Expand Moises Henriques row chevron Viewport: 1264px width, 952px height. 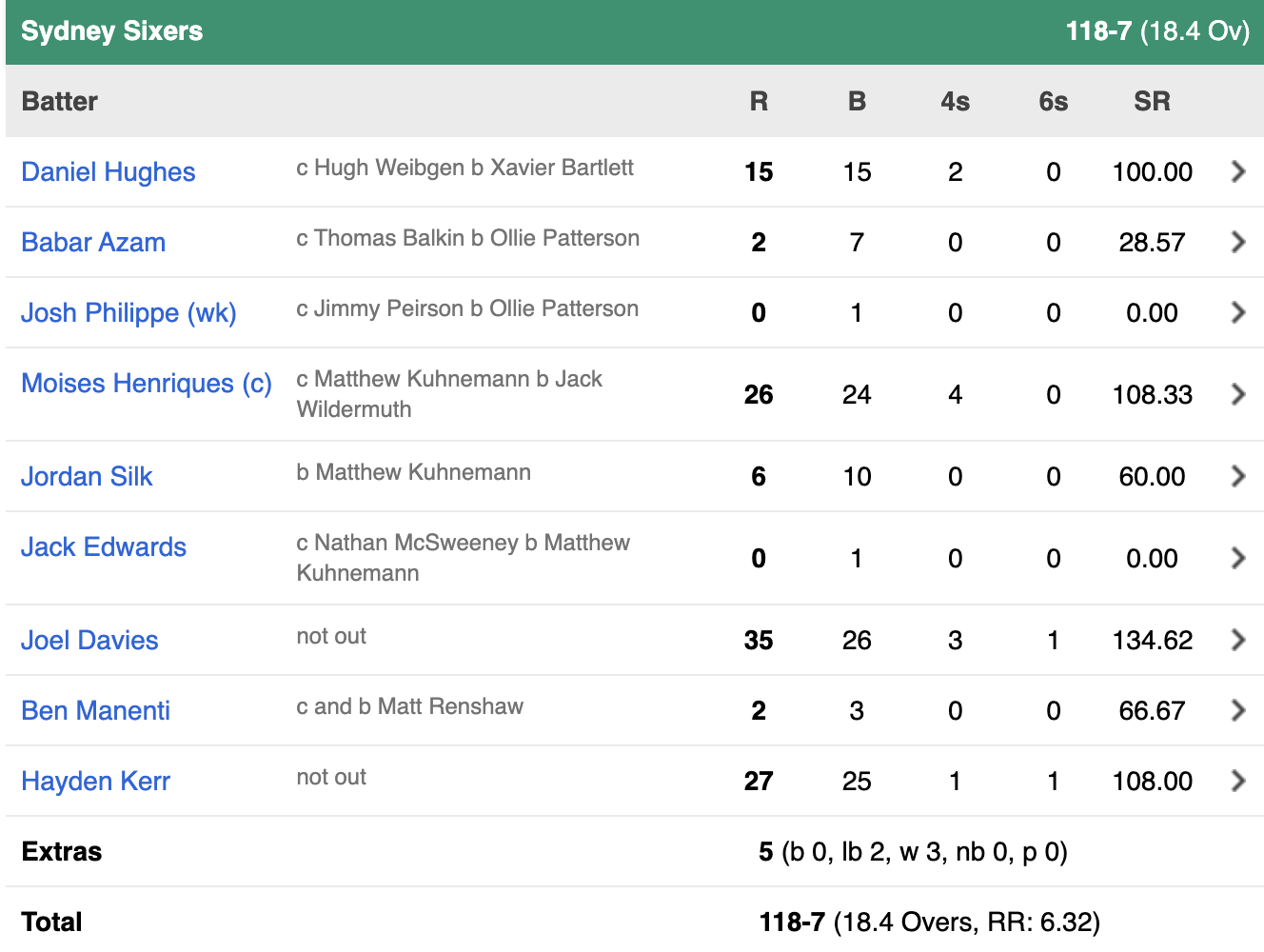[x=1238, y=394]
